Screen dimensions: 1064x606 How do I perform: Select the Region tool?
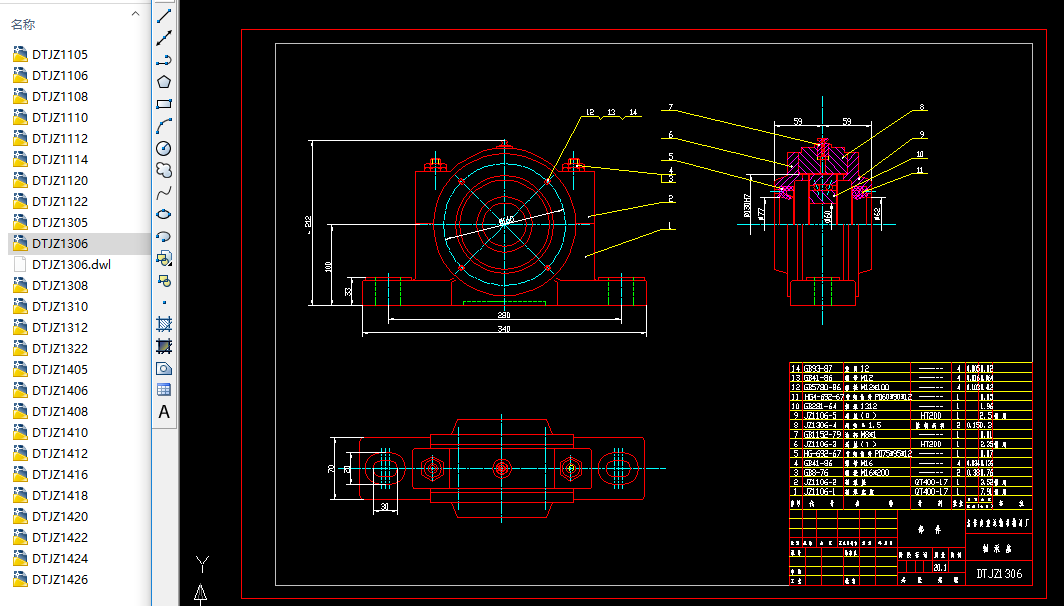(x=164, y=368)
